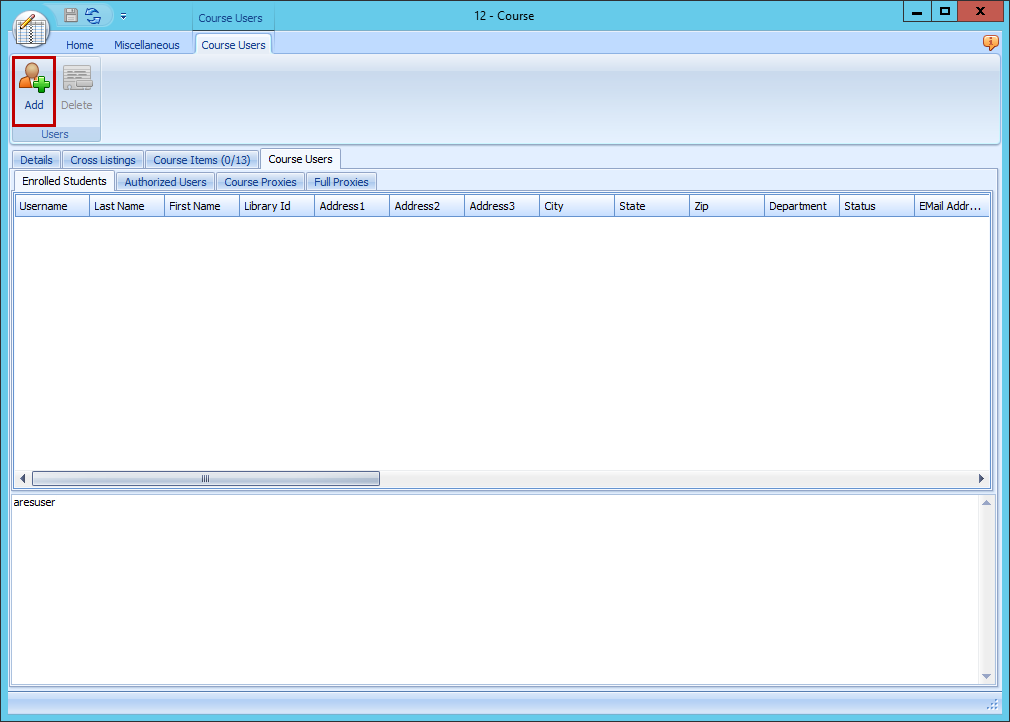1010x722 pixels.
Task: Click the Save floppy disk icon
Action: click(71, 15)
